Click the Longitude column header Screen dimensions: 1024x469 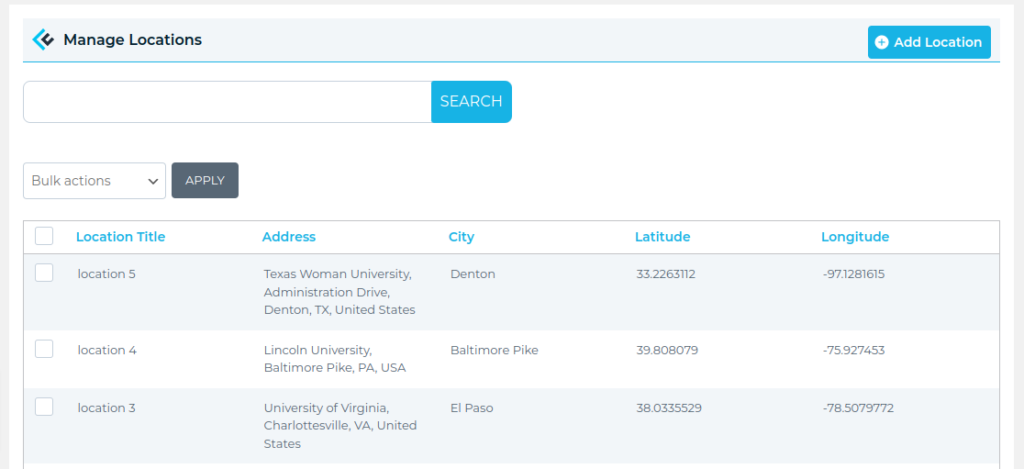[x=854, y=237]
